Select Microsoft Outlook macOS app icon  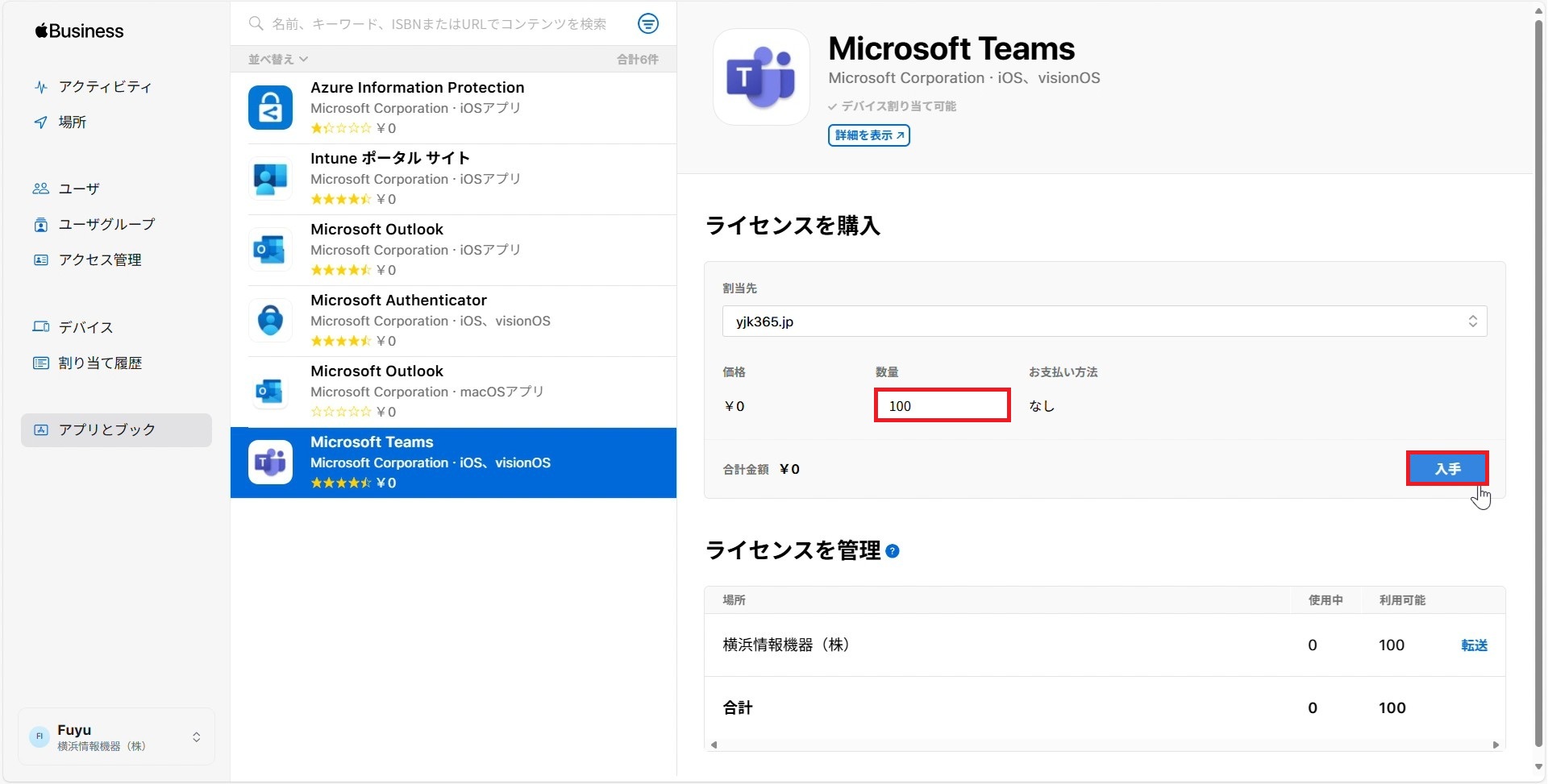tap(270, 392)
